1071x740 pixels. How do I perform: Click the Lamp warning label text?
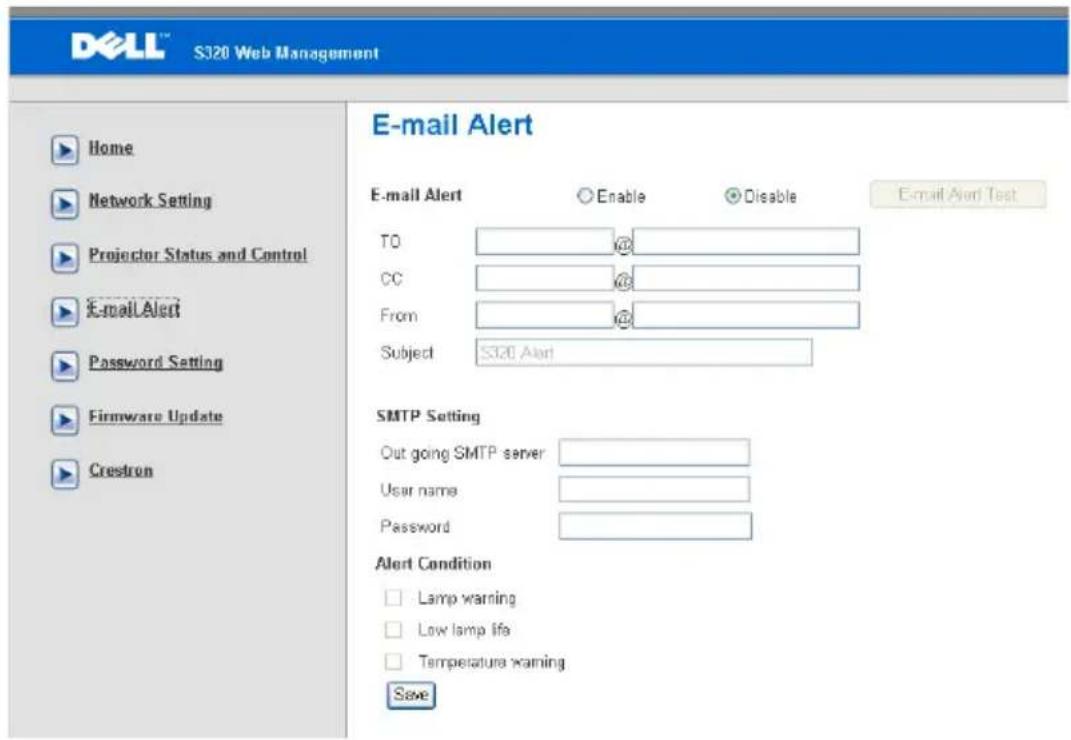point(467,599)
